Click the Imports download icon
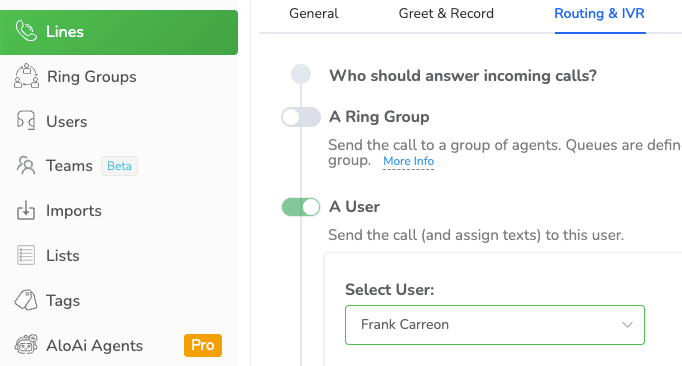The image size is (682, 366). coord(26,210)
